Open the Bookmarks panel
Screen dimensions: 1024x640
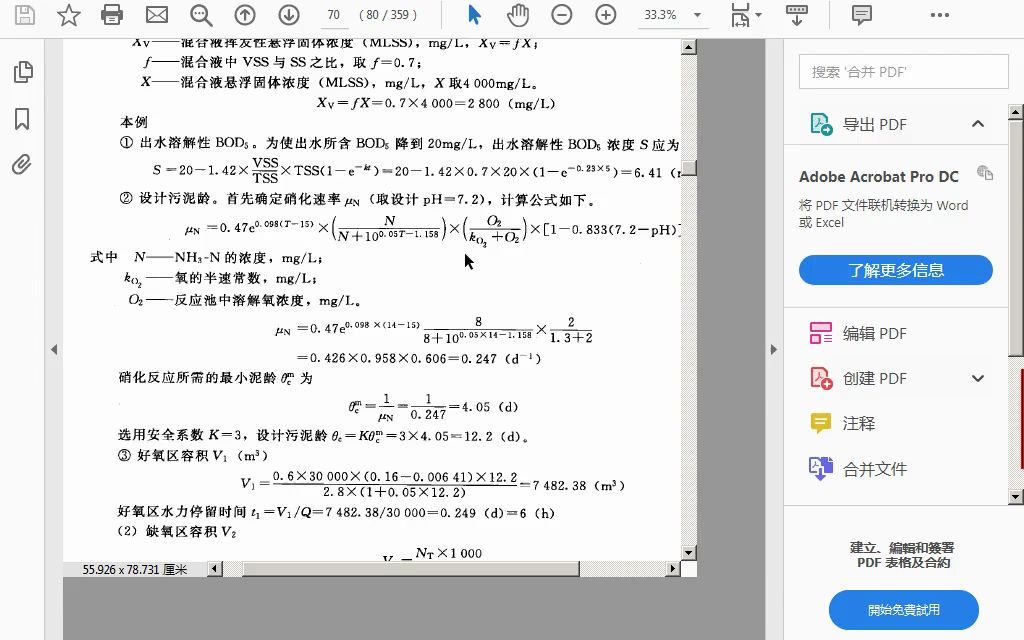click(21, 118)
